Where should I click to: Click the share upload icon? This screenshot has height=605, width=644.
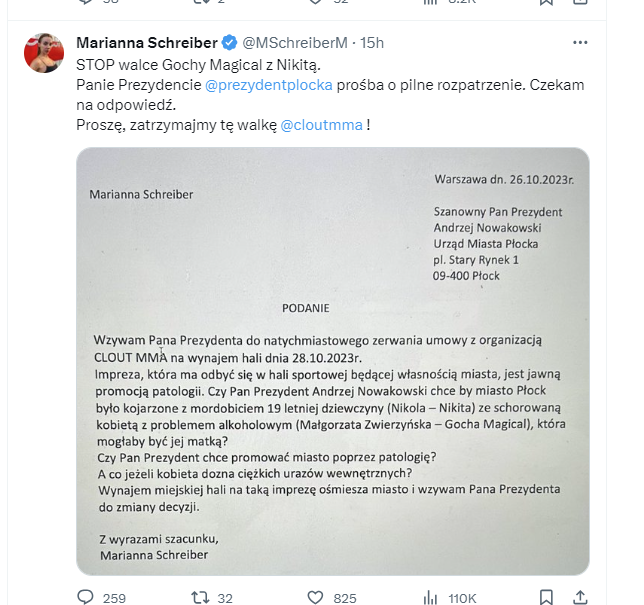point(580,598)
